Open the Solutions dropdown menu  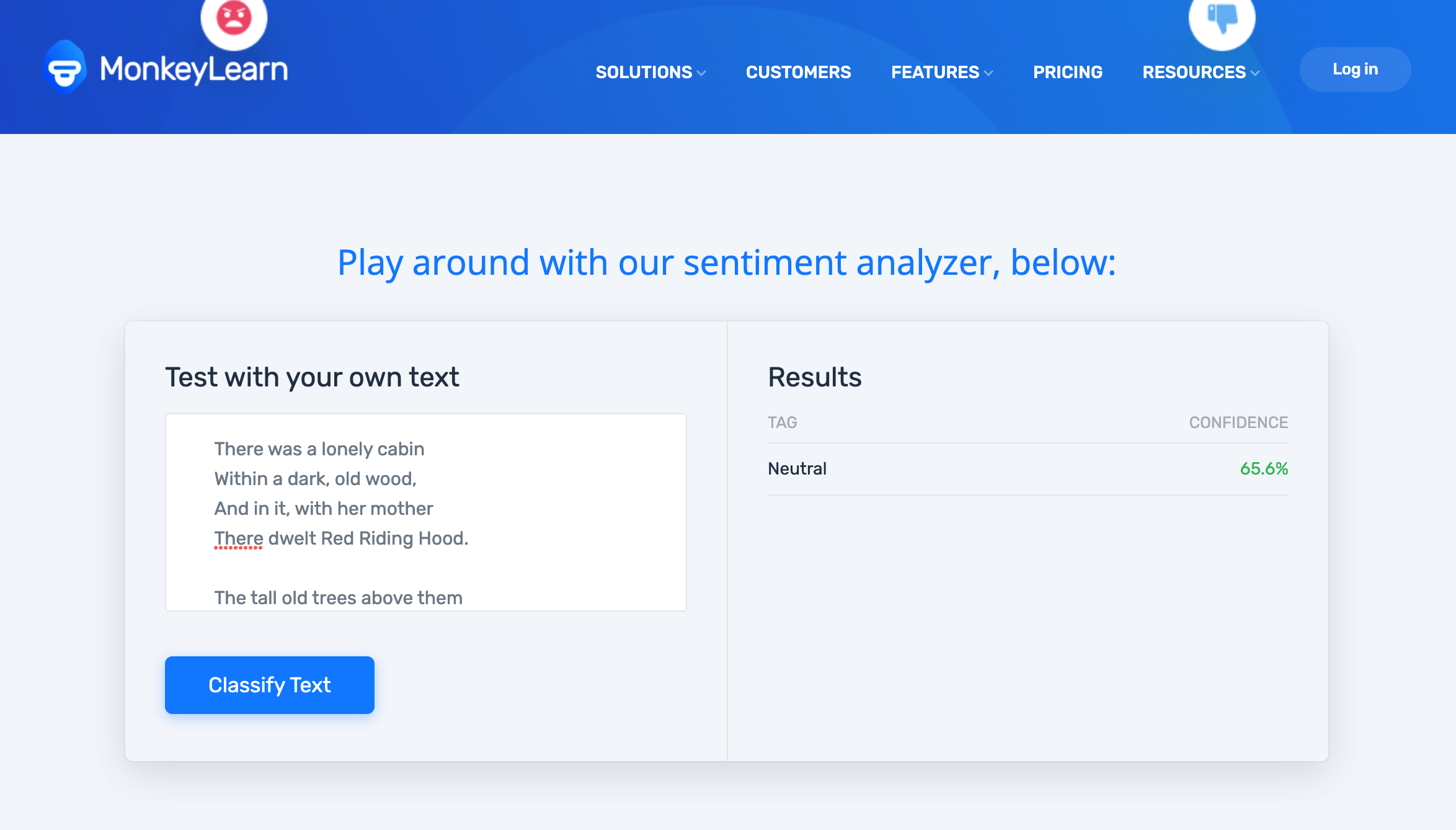point(651,71)
